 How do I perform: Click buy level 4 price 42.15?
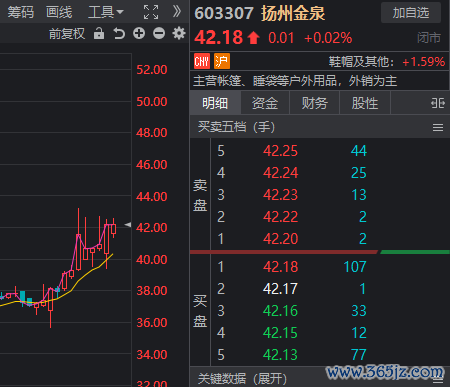coord(280,333)
